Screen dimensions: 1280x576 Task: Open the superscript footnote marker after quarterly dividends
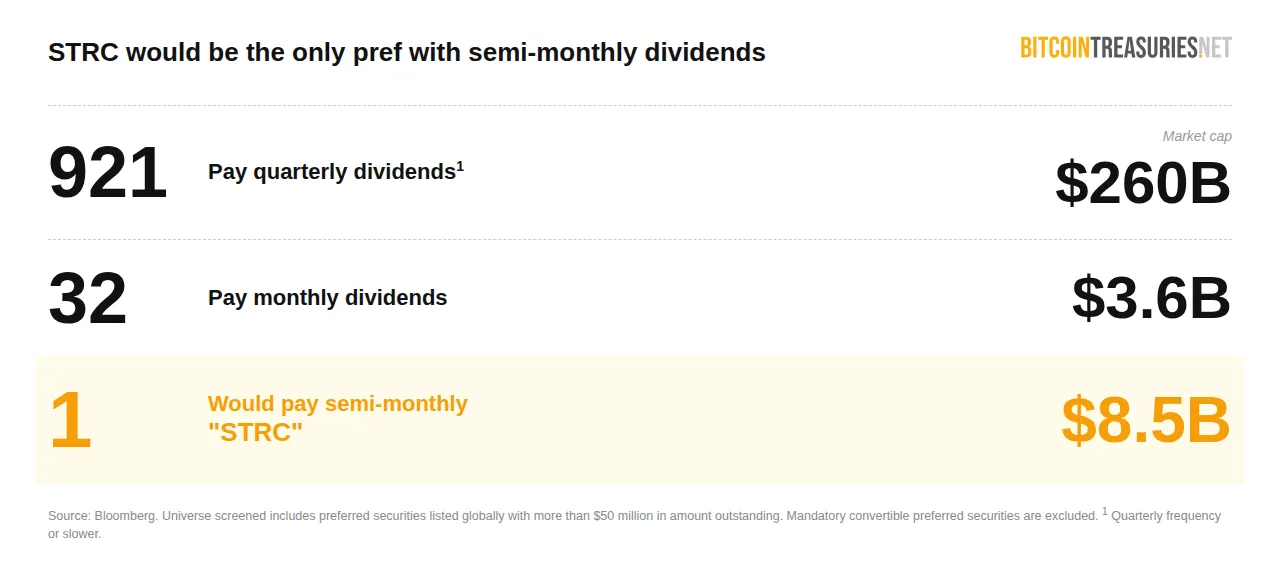tap(460, 165)
